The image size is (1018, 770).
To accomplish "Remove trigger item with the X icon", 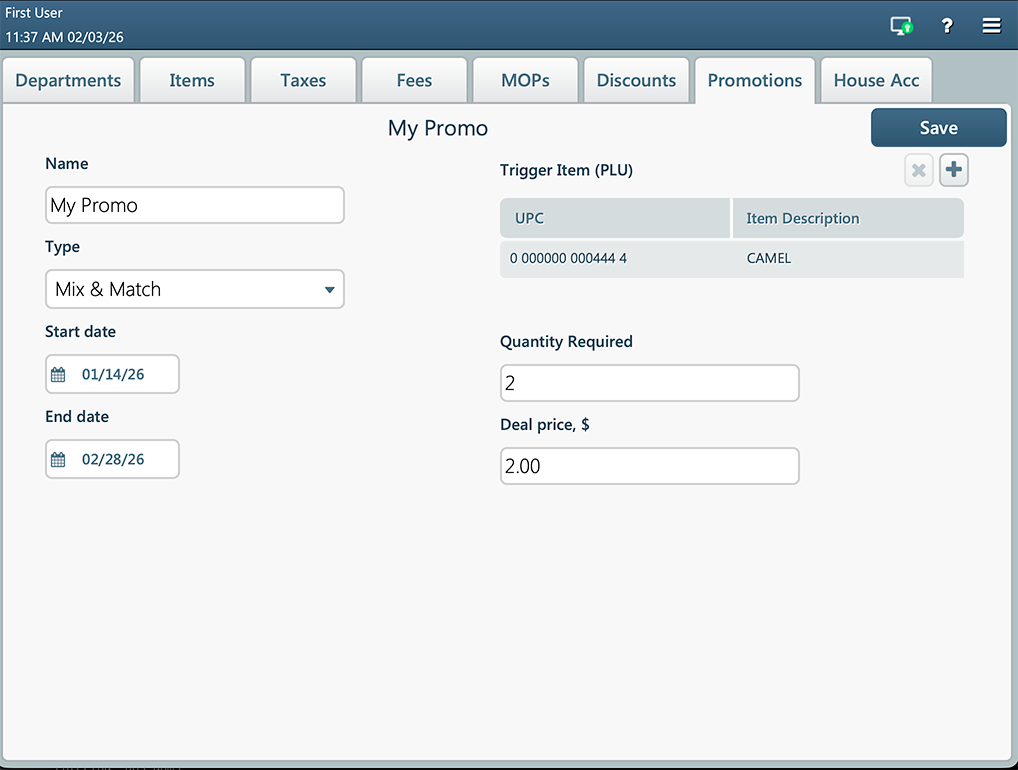I will 919,171.
